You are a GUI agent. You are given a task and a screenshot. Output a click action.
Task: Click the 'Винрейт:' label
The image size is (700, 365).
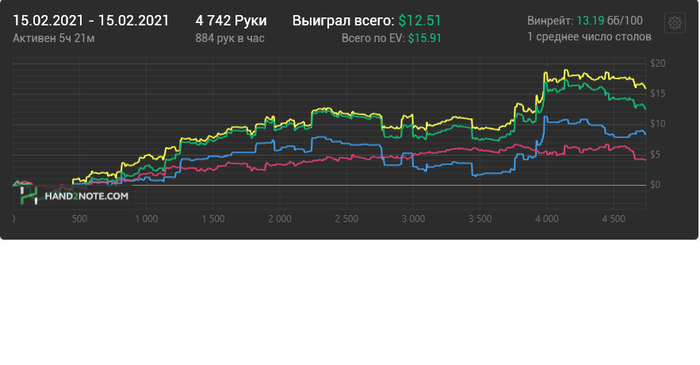[x=550, y=21]
